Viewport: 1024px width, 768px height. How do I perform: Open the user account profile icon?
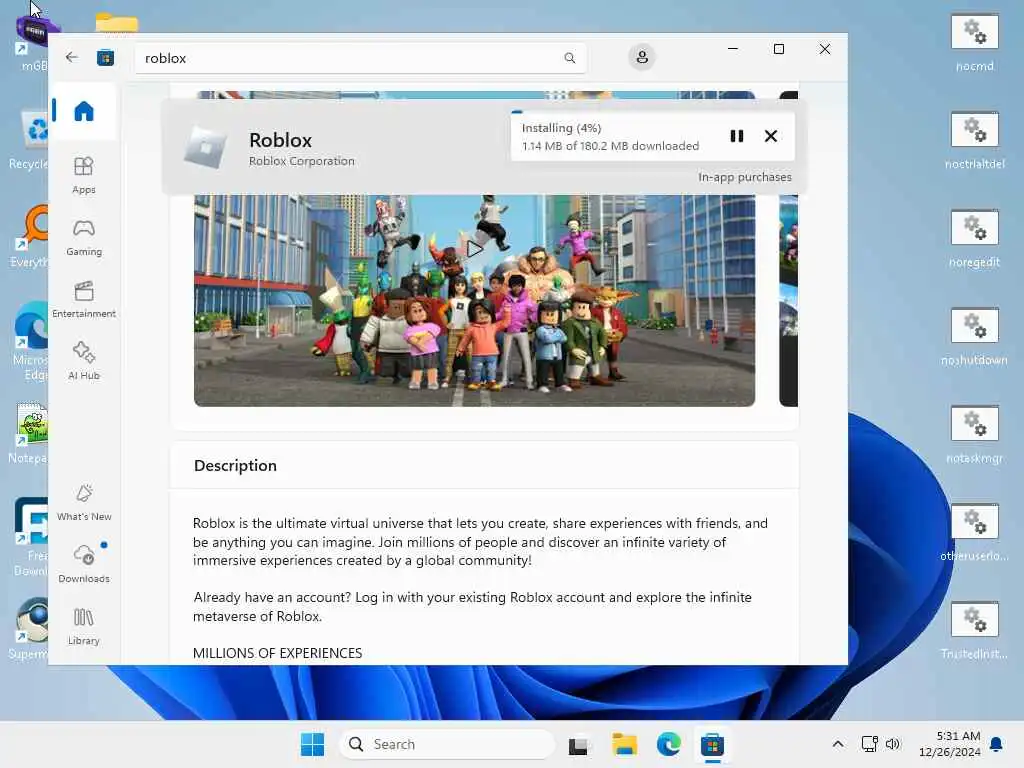click(642, 57)
